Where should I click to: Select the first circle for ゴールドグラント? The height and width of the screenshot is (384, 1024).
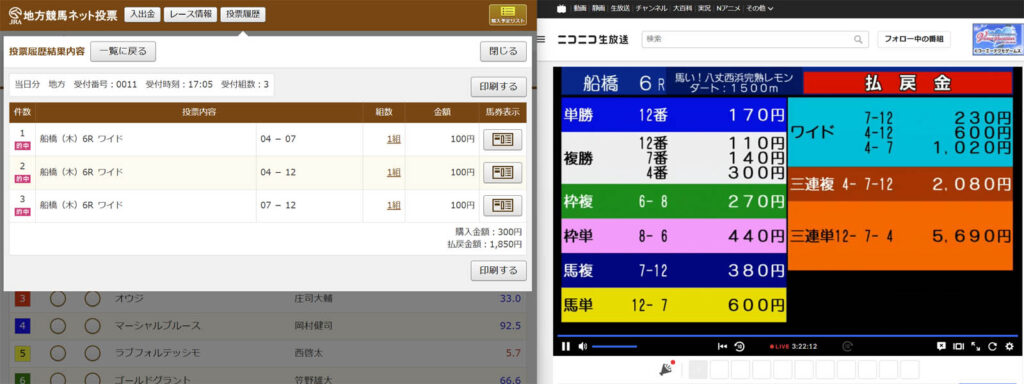click(x=58, y=379)
